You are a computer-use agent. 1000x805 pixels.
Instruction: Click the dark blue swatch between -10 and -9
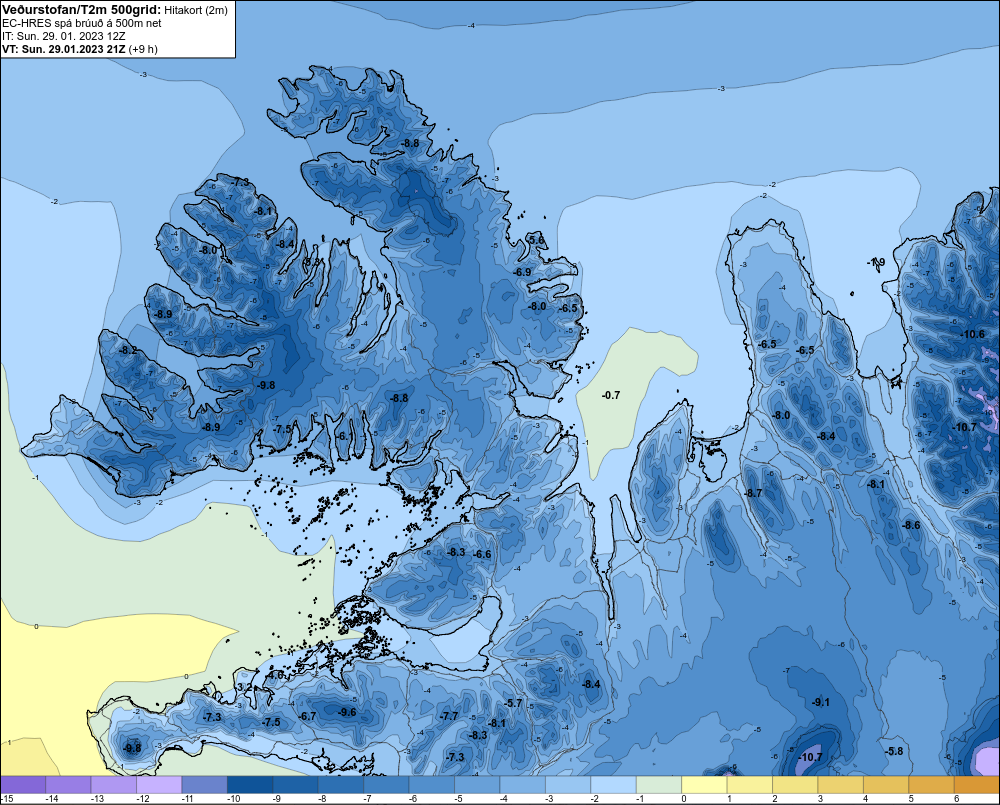[x=250, y=785]
